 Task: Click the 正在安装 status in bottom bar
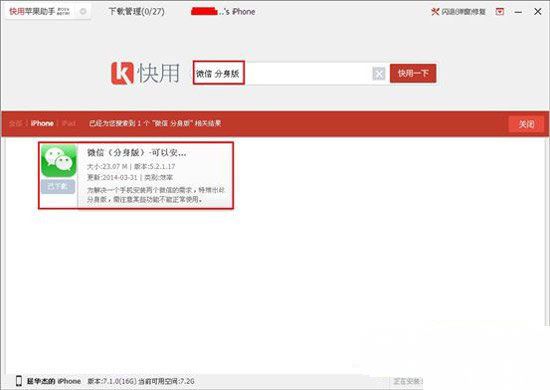point(407,381)
